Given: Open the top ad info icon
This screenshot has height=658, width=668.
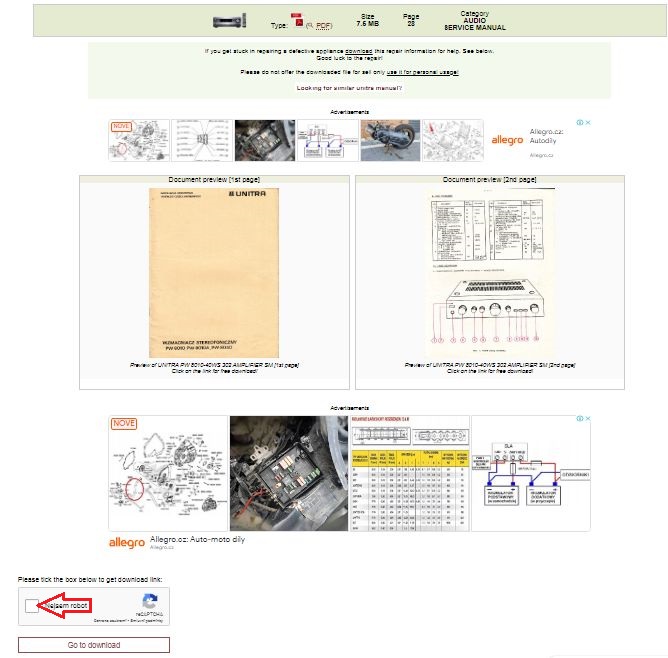Looking at the screenshot, I should pyautogui.click(x=580, y=123).
